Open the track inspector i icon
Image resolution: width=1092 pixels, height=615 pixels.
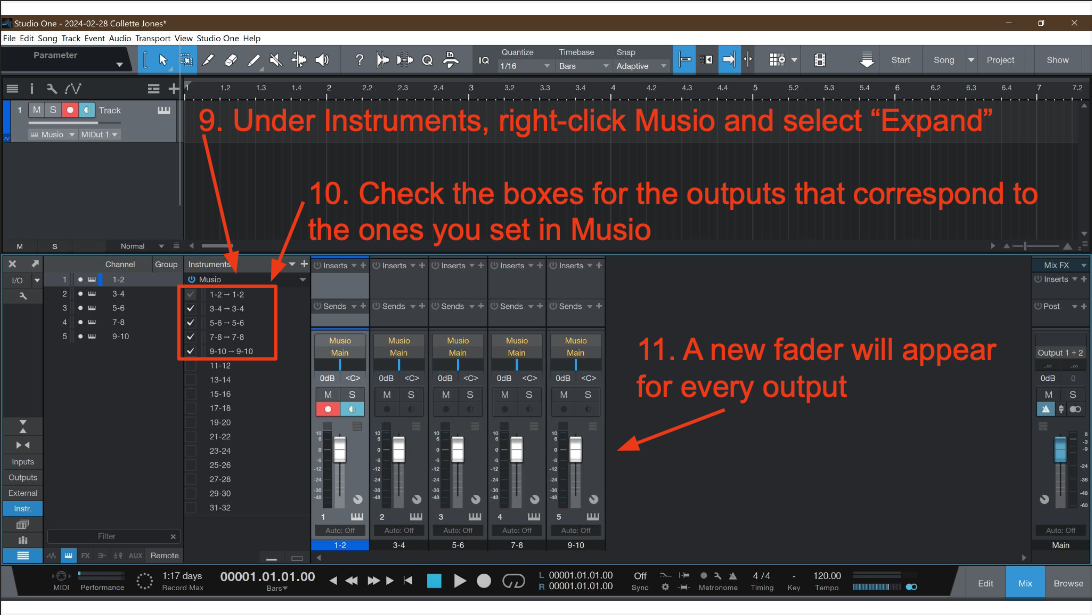[31, 88]
